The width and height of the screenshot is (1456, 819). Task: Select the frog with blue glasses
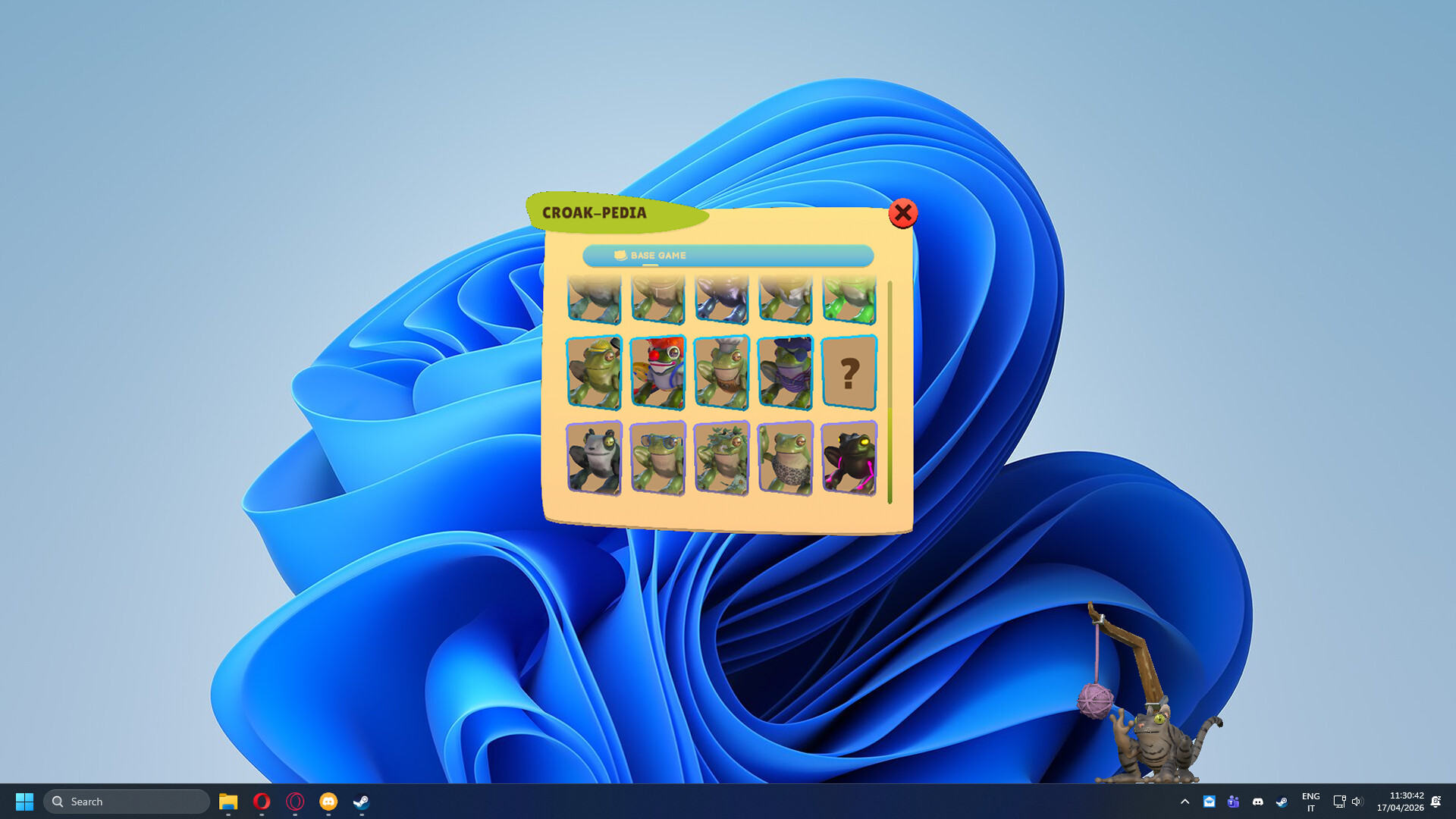click(x=657, y=458)
